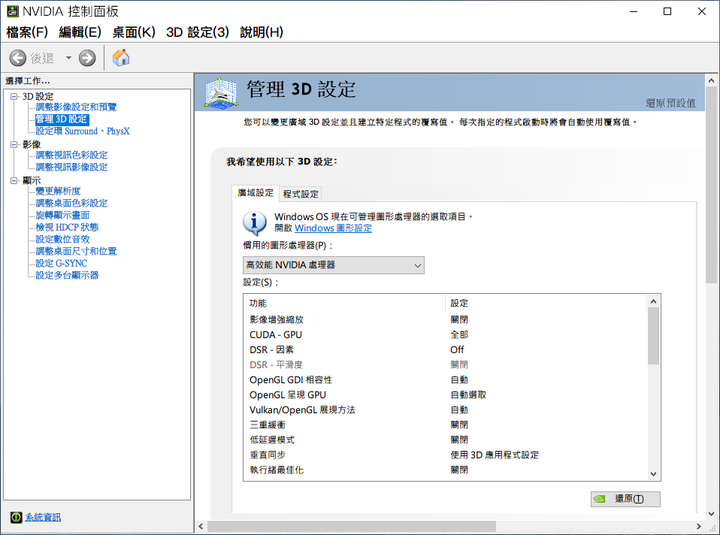Select the 低延遲模式 setting row
The height and width of the screenshot is (535, 720).
[x=445, y=440]
